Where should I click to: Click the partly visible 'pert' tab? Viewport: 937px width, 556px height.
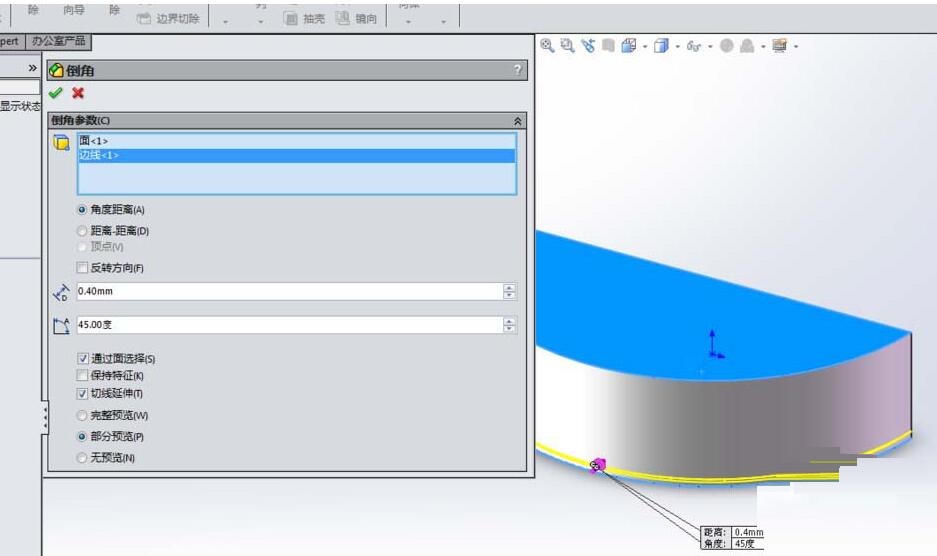(x=10, y=41)
